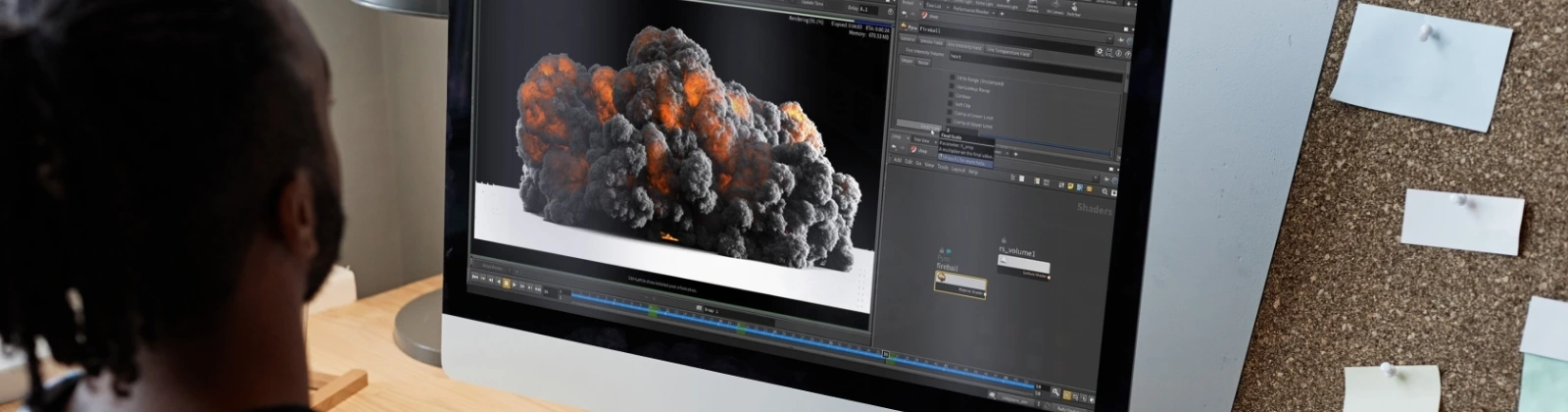Click the fireball material shader node
The width and height of the screenshot is (1568, 412).
(959, 283)
